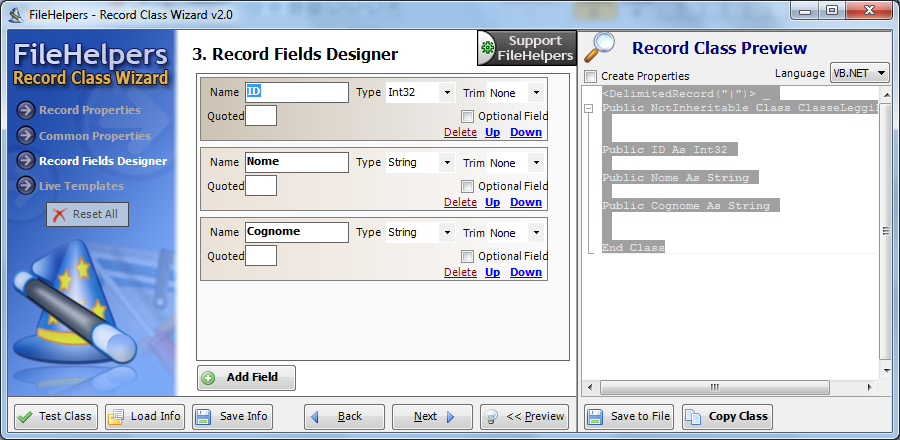Collapse the class block in the code preview
900x440 pixels.
(589, 108)
